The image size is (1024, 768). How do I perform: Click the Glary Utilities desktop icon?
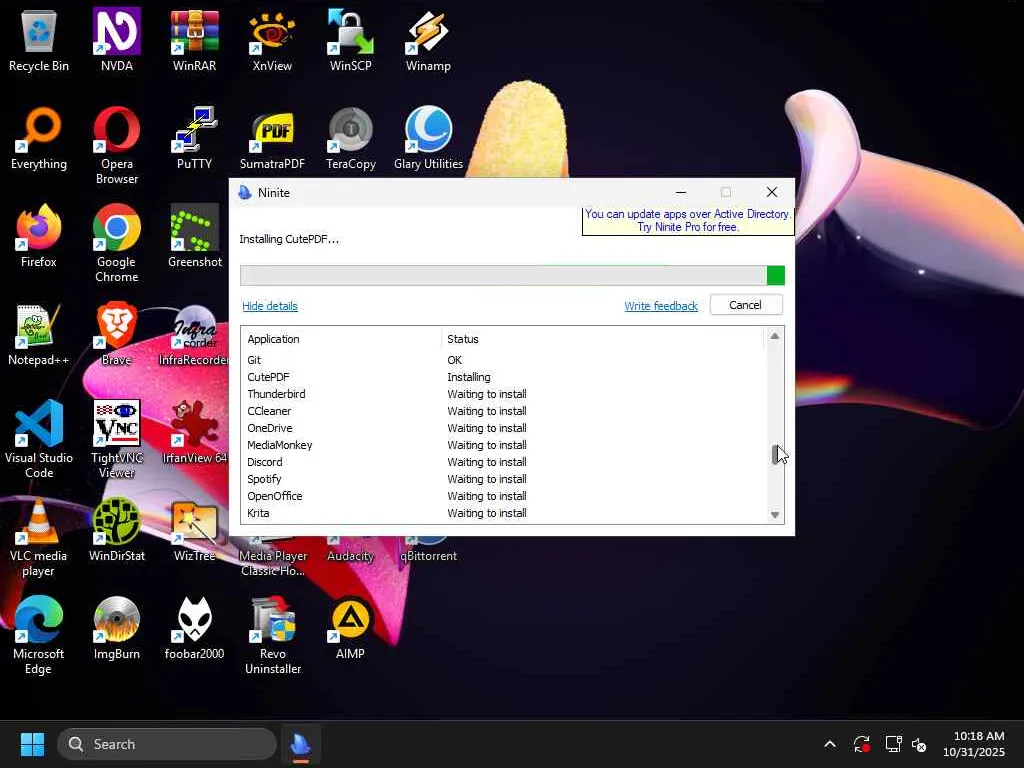pyautogui.click(x=428, y=138)
